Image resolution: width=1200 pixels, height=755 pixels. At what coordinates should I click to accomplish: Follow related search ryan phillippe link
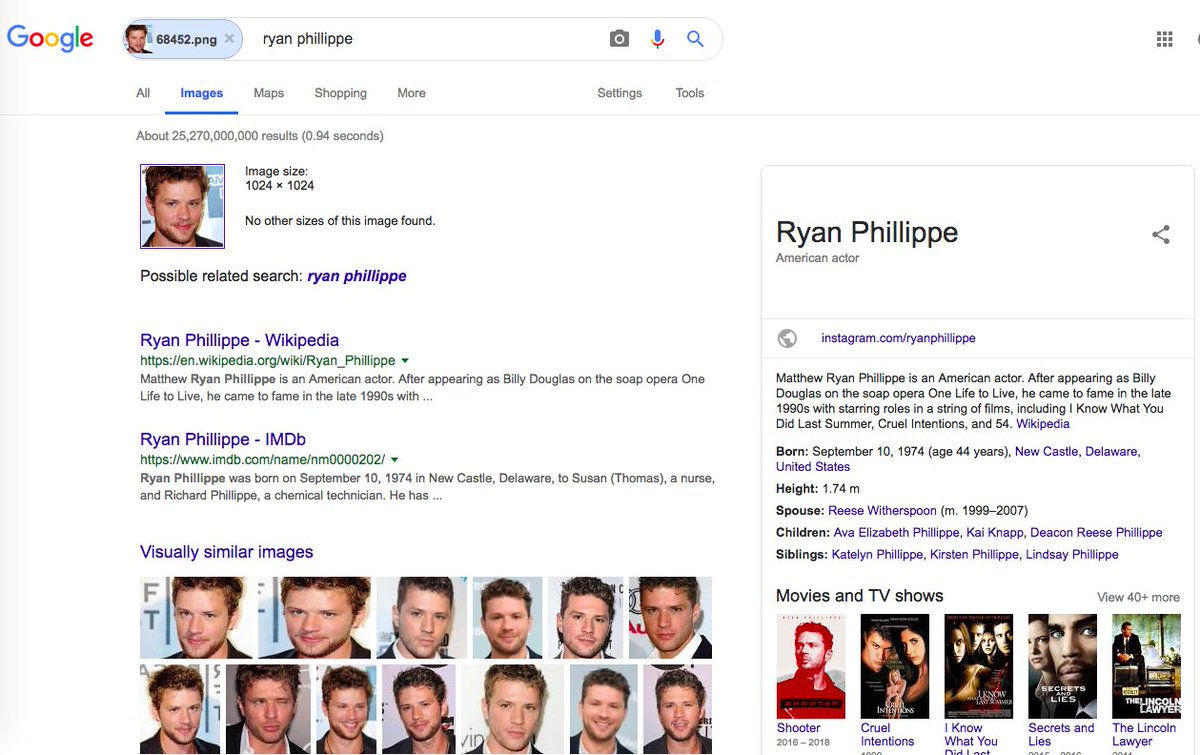point(357,276)
